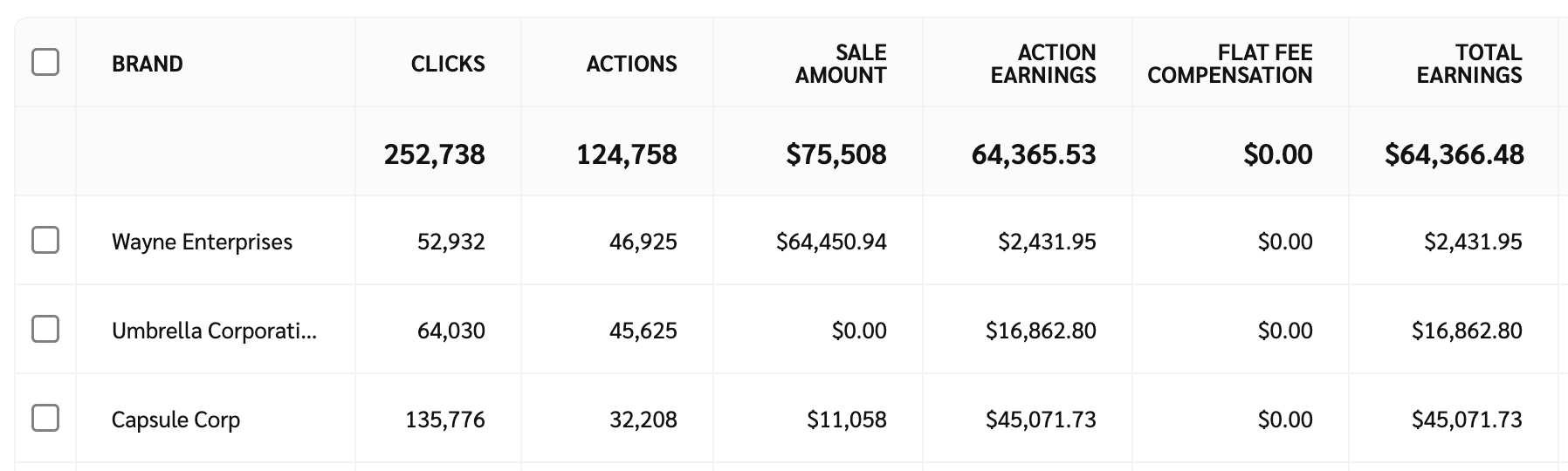The width and height of the screenshot is (1568, 471).
Task: Select the Umbrella Corporation row checkbox
Action: [45, 329]
